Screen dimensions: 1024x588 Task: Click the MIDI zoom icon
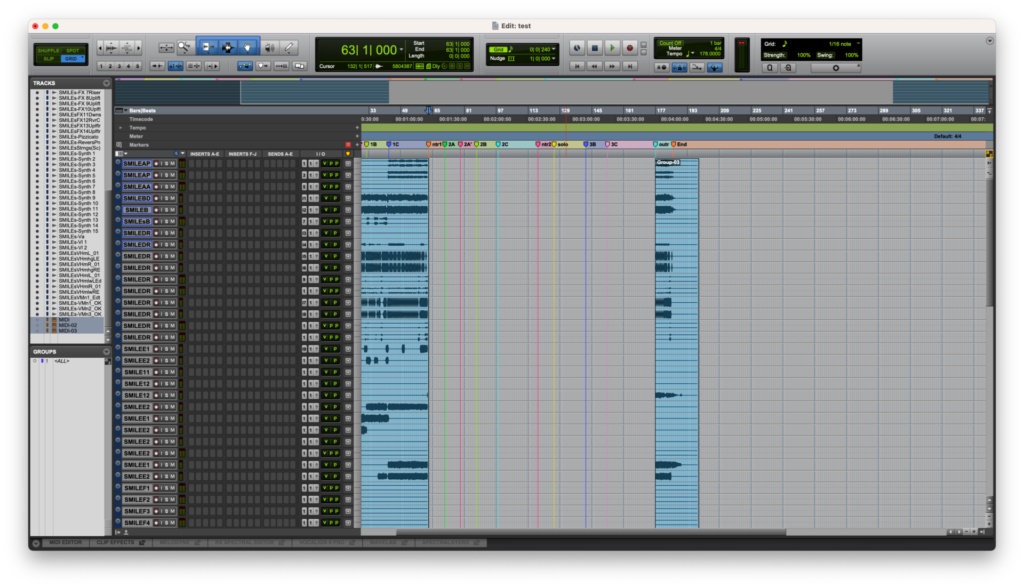(x=127, y=47)
